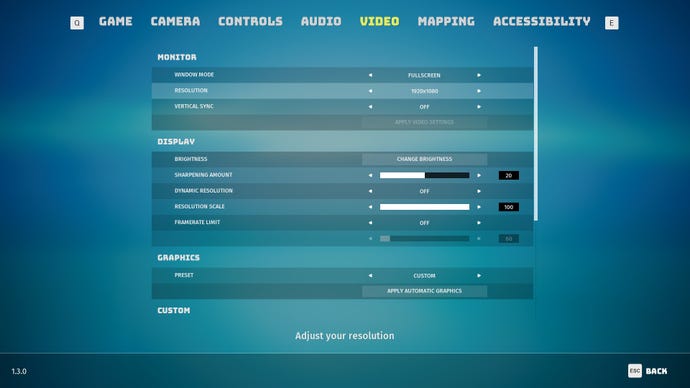Click the settings list vertical scrollbar
Image resolution: width=690 pixels, height=388 pixels.
[x=536, y=134]
